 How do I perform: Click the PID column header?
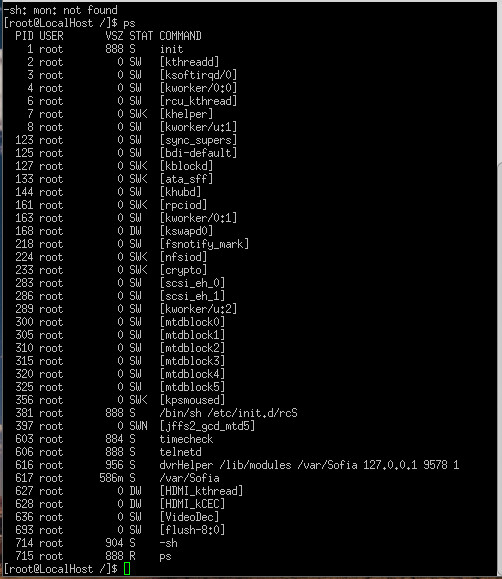[24, 36]
